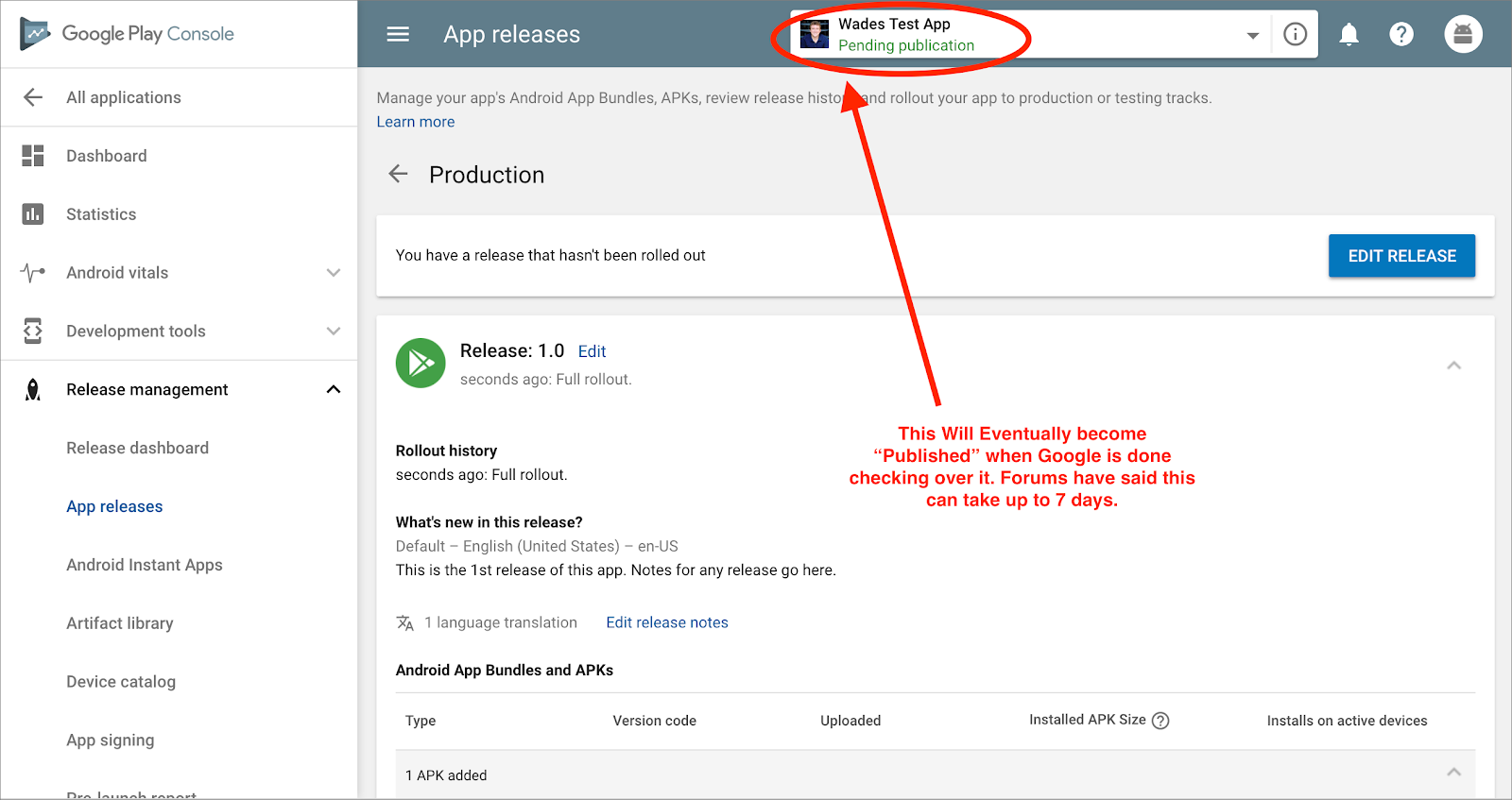The height and width of the screenshot is (800, 1512).
Task: Open the Device catalog
Action: click(x=121, y=682)
